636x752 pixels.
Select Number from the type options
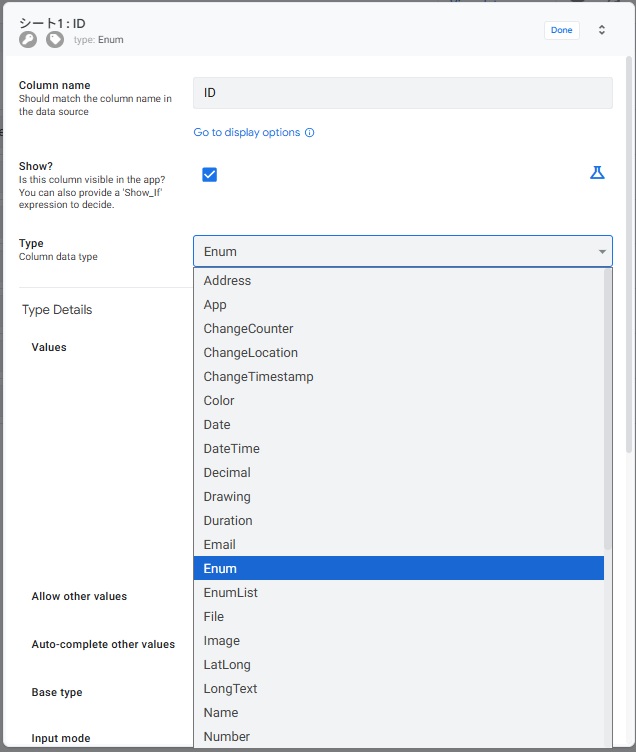(x=227, y=737)
